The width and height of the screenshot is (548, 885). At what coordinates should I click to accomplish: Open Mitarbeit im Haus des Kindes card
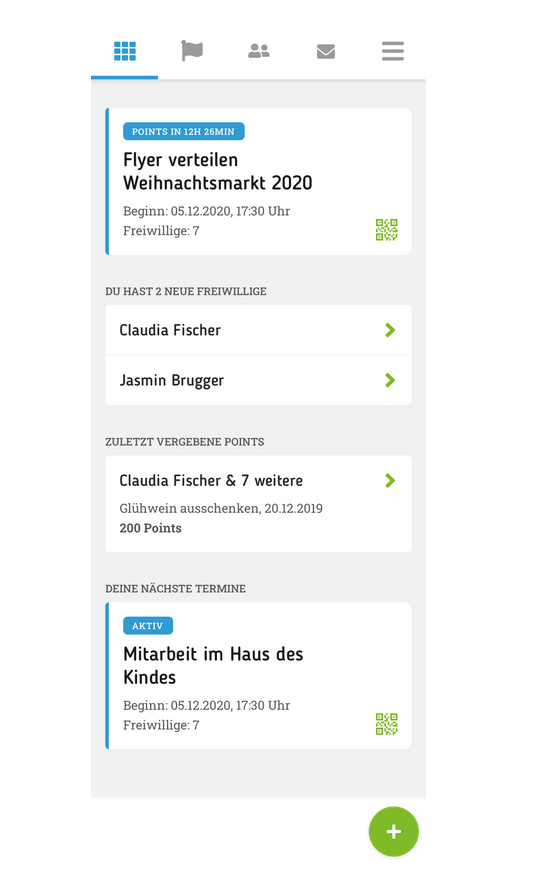point(258,676)
